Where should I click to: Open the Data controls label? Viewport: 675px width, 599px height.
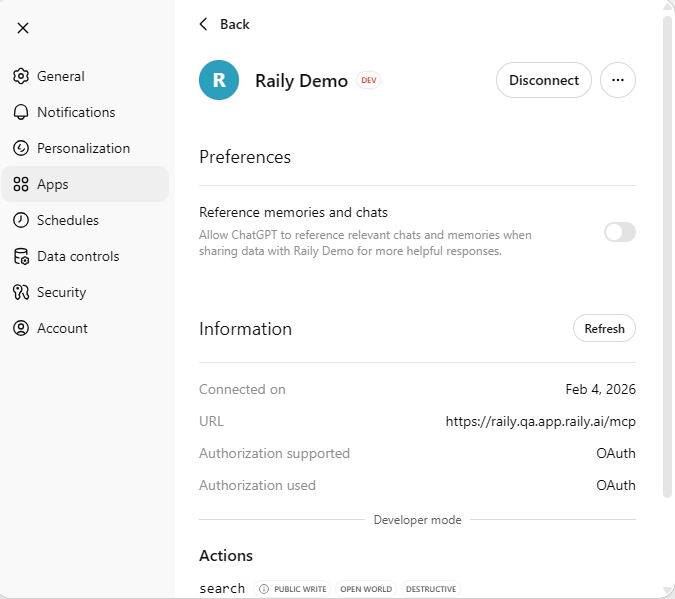(x=78, y=256)
